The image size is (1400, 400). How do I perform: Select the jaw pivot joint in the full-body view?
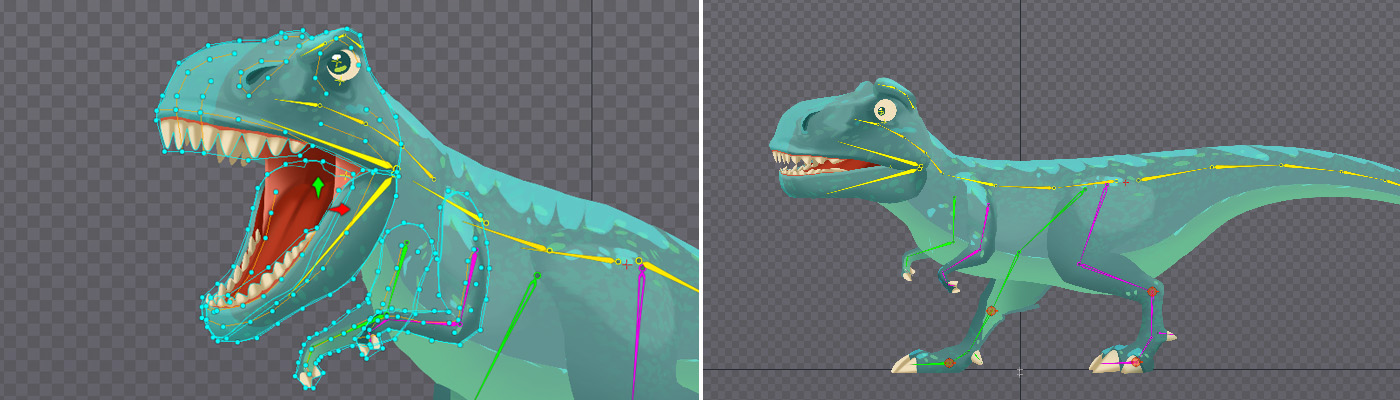[919, 168]
